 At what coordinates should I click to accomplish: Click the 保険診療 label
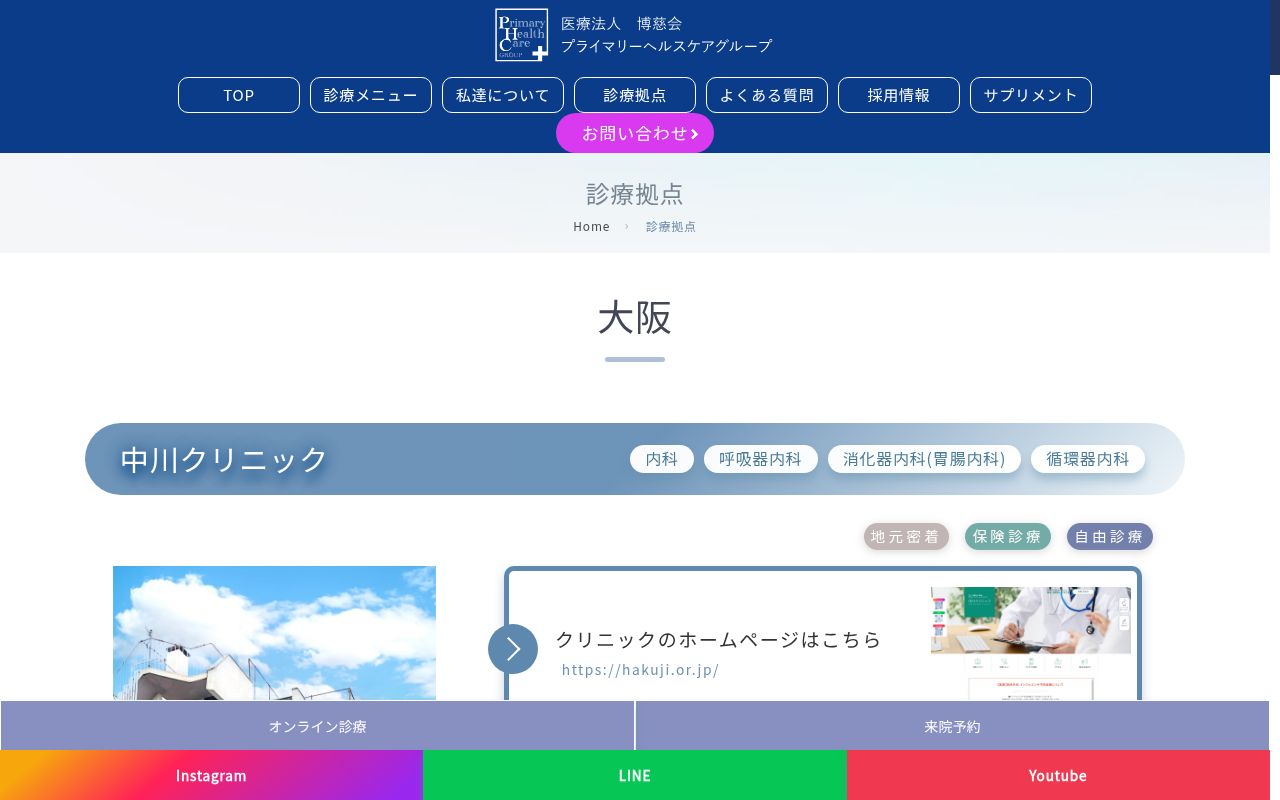click(1008, 537)
